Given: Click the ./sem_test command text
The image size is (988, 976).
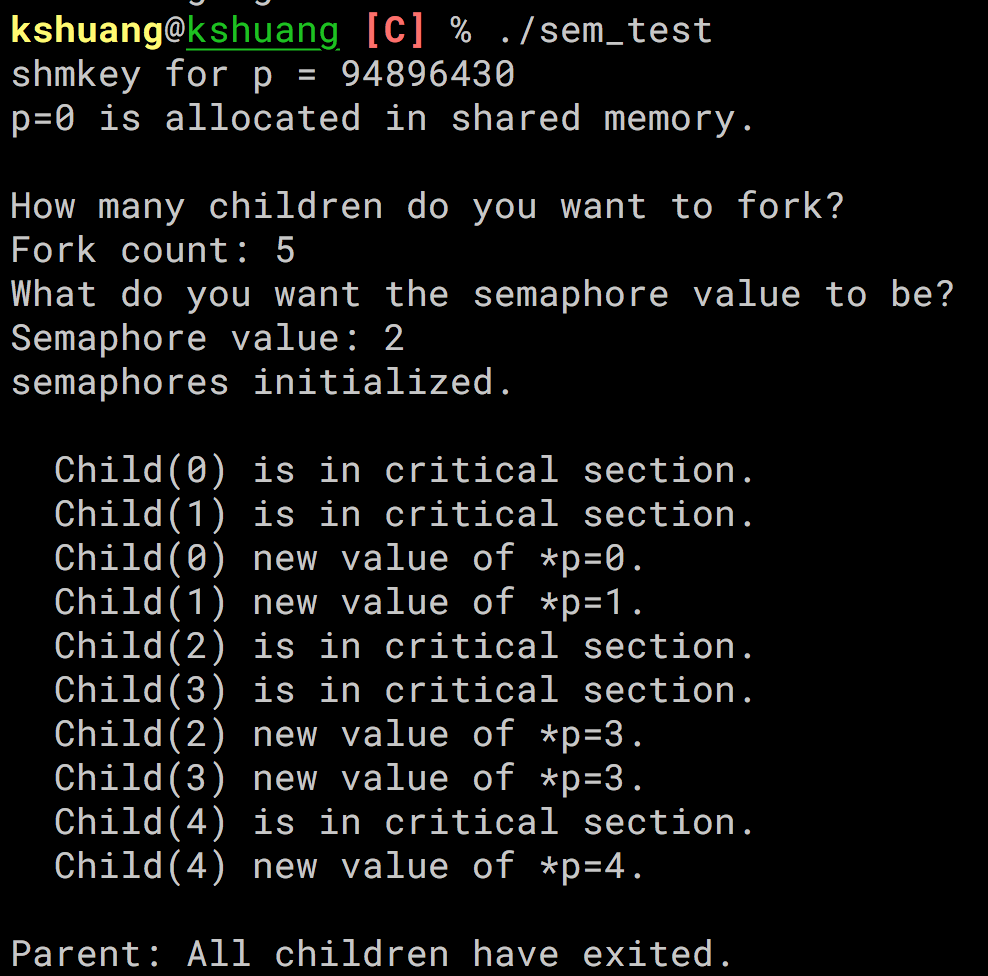Looking at the screenshot, I should point(604,31).
